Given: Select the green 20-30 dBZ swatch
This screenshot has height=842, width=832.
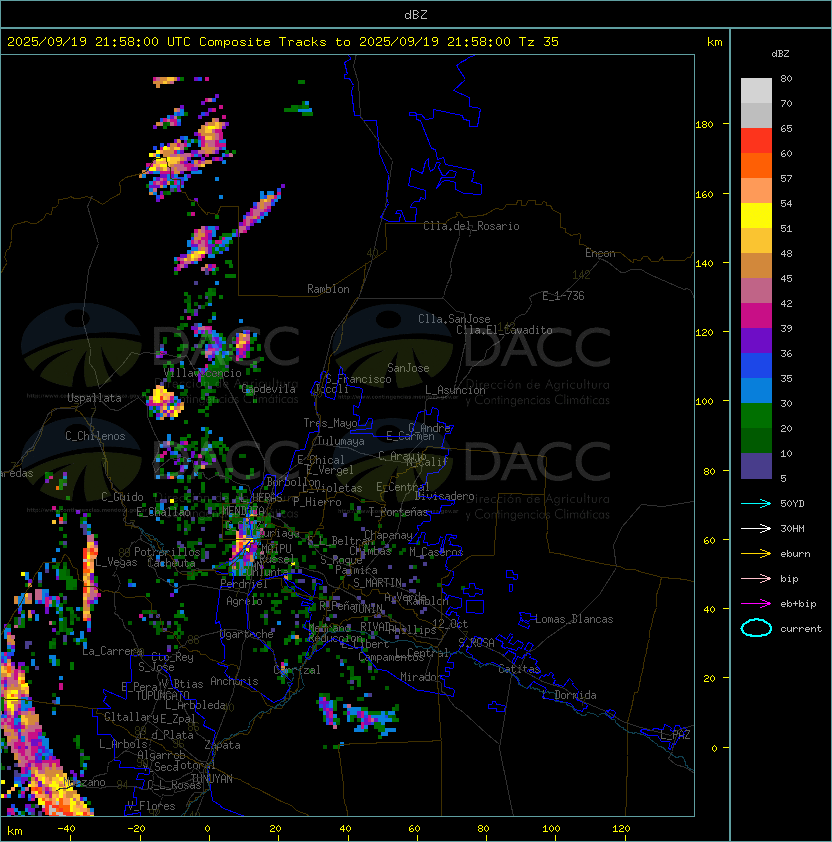Looking at the screenshot, I should (x=756, y=416).
